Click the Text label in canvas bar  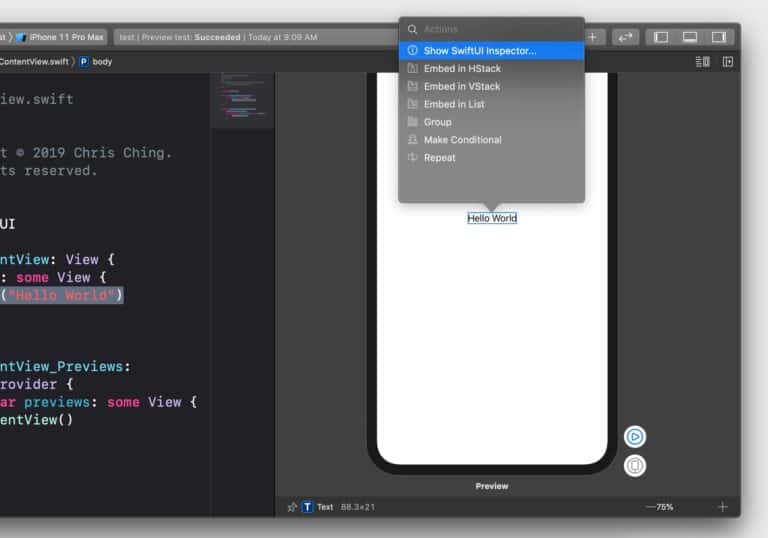click(325, 507)
